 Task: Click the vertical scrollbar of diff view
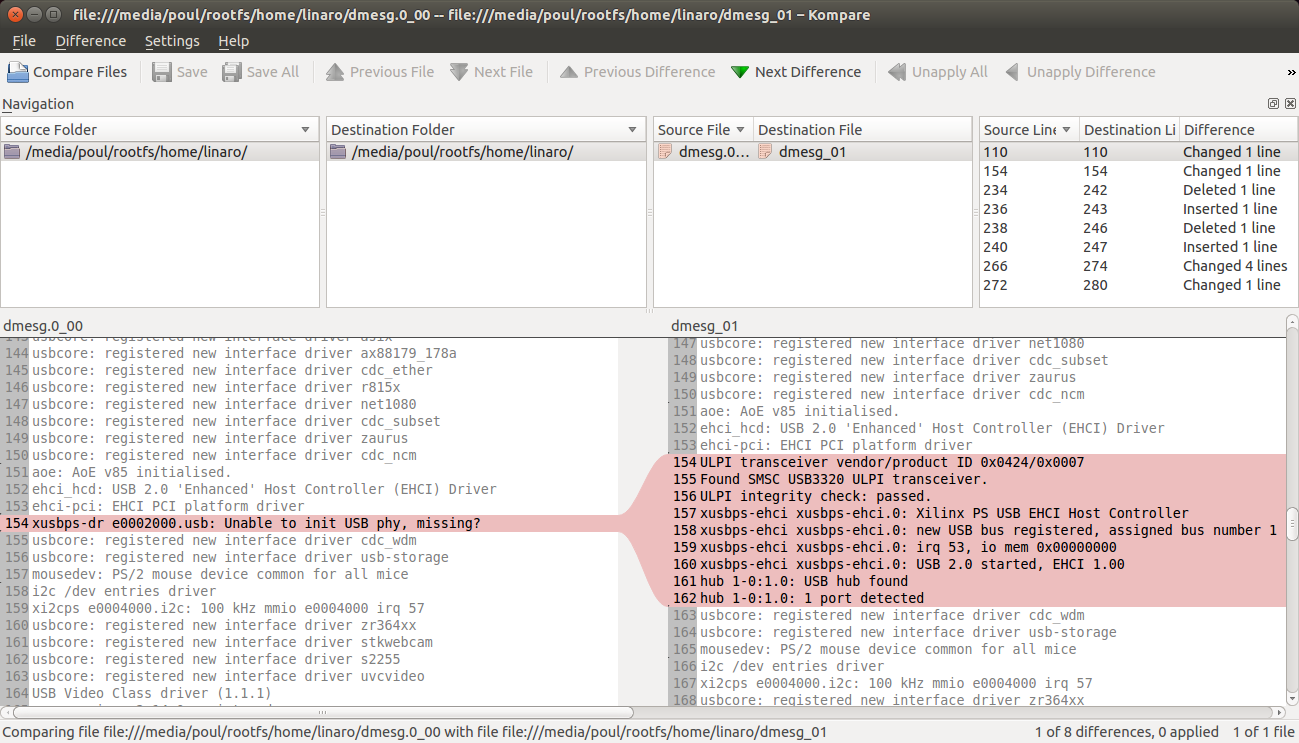(1291, 520)
